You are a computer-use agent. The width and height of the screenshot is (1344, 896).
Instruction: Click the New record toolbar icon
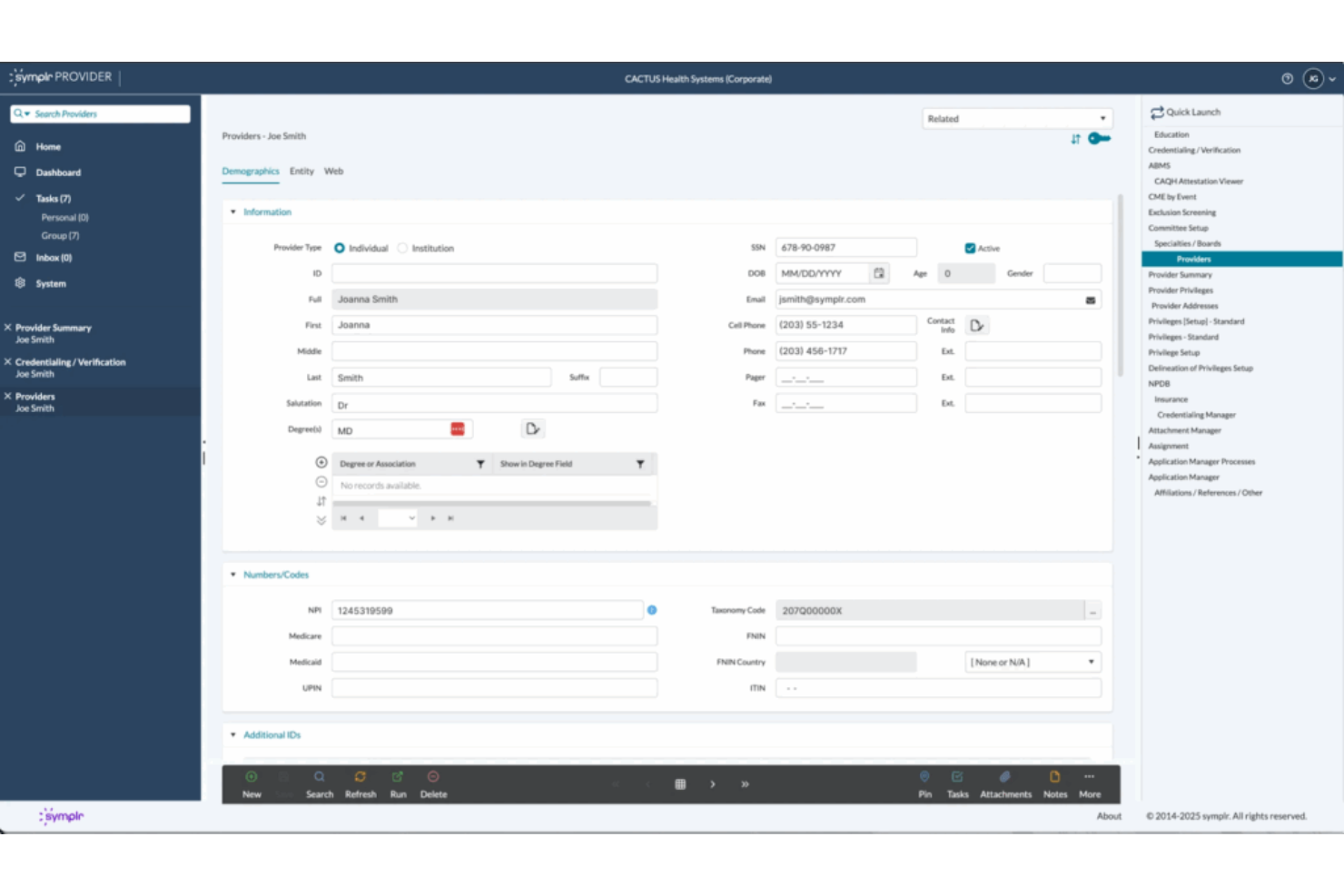(252, 777)
